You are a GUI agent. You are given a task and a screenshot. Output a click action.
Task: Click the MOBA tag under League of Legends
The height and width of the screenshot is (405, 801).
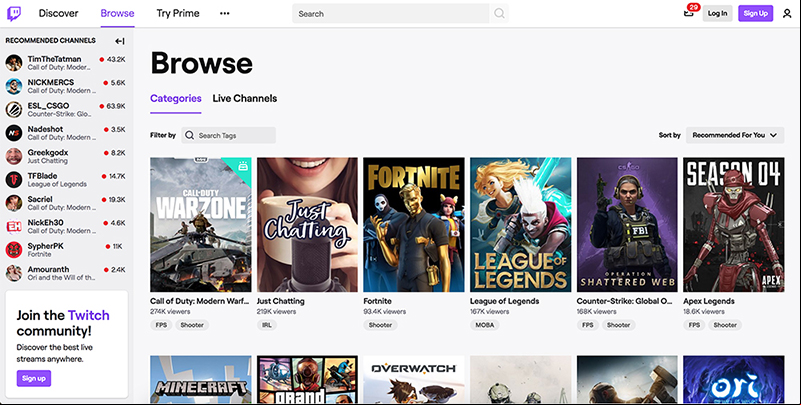click(485, 325)
